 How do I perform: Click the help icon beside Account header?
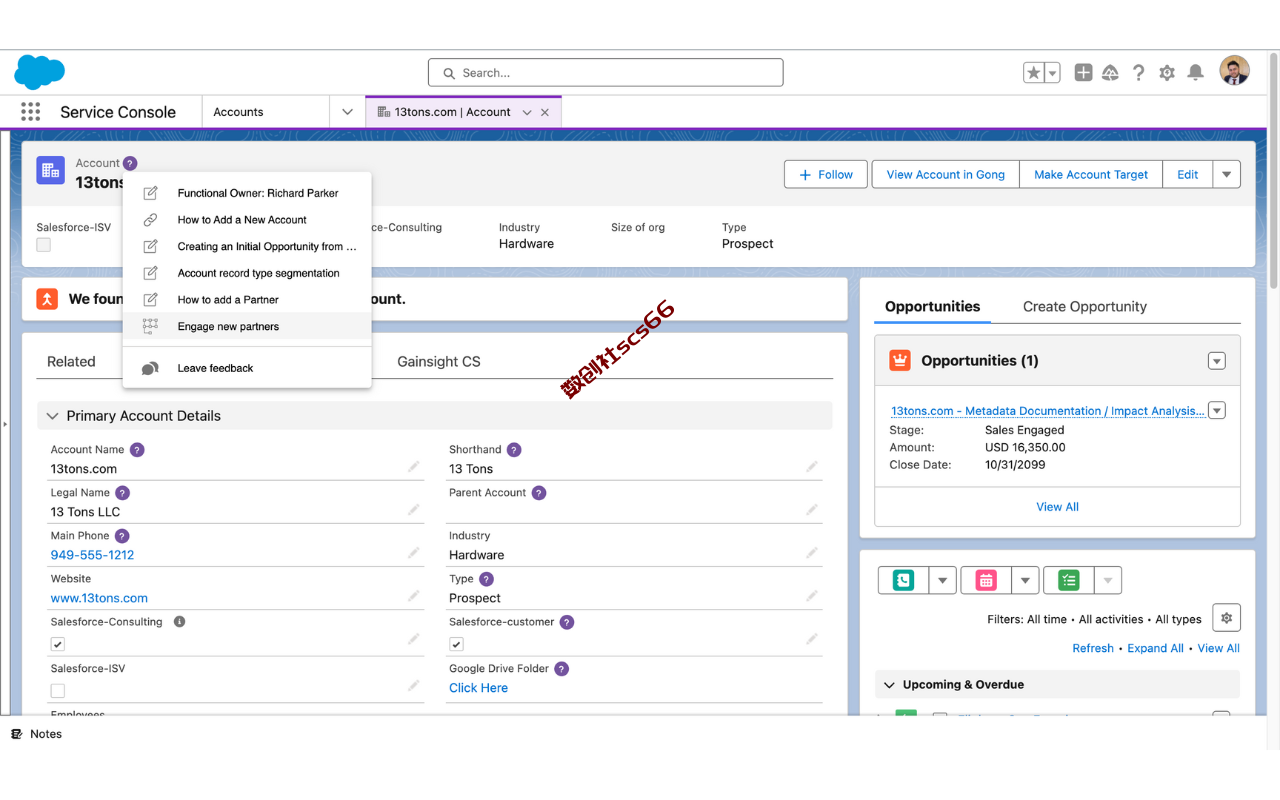coord(131,163)
